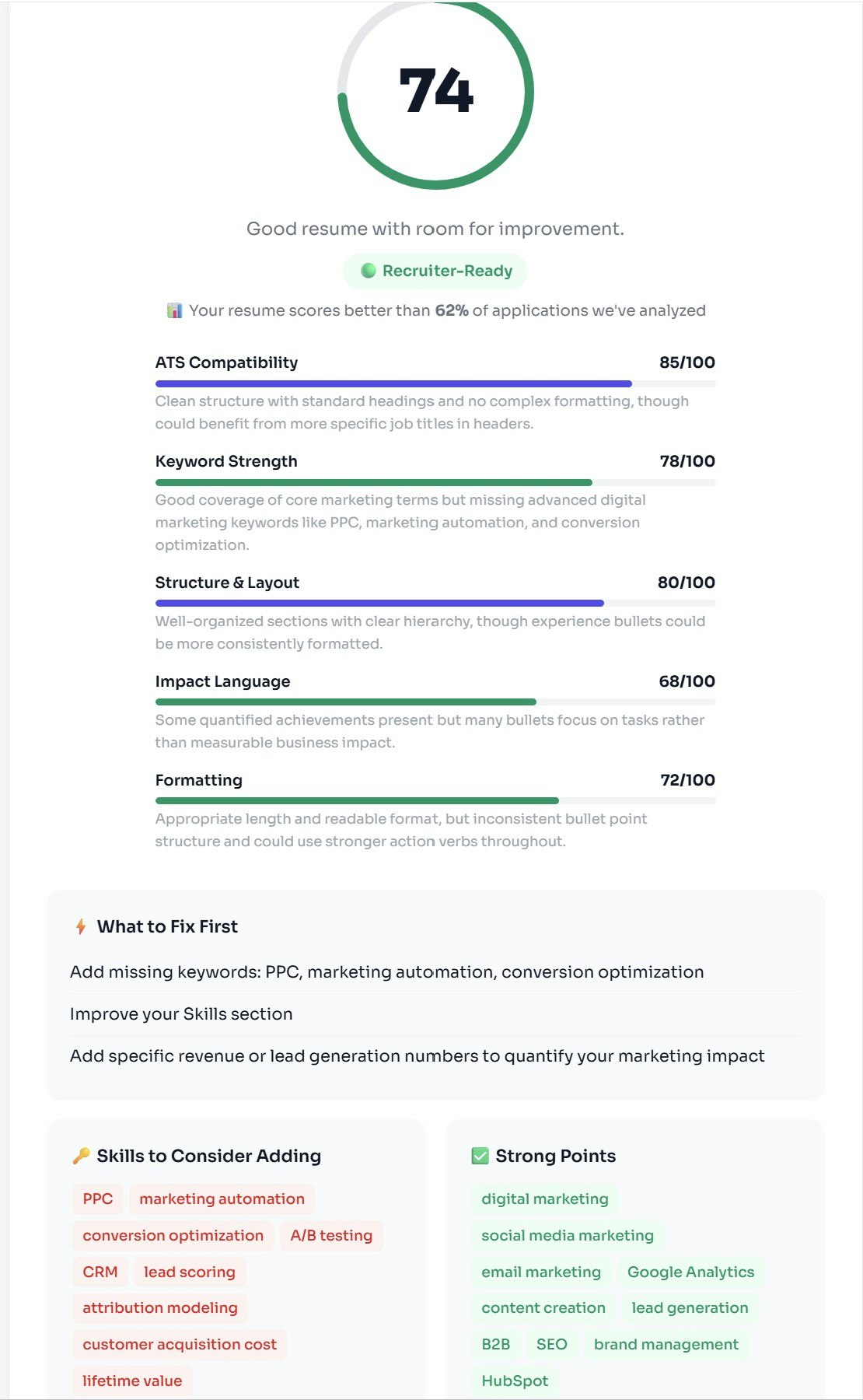Toggle the A/B testing skill suggestion
The image size is (863, 1400).
click(x=331, y=1235)
